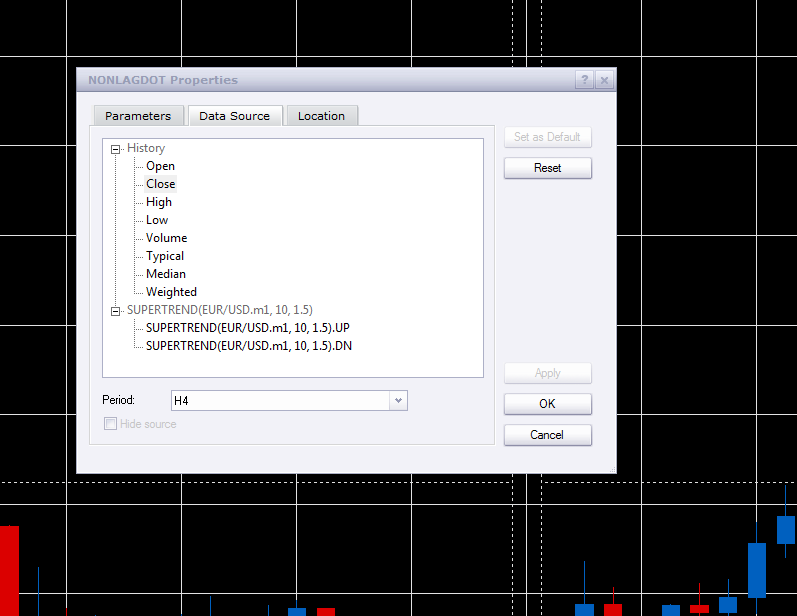Choose Weighted price source
This screenshot has height=616, width=797.
click(171, 292)
